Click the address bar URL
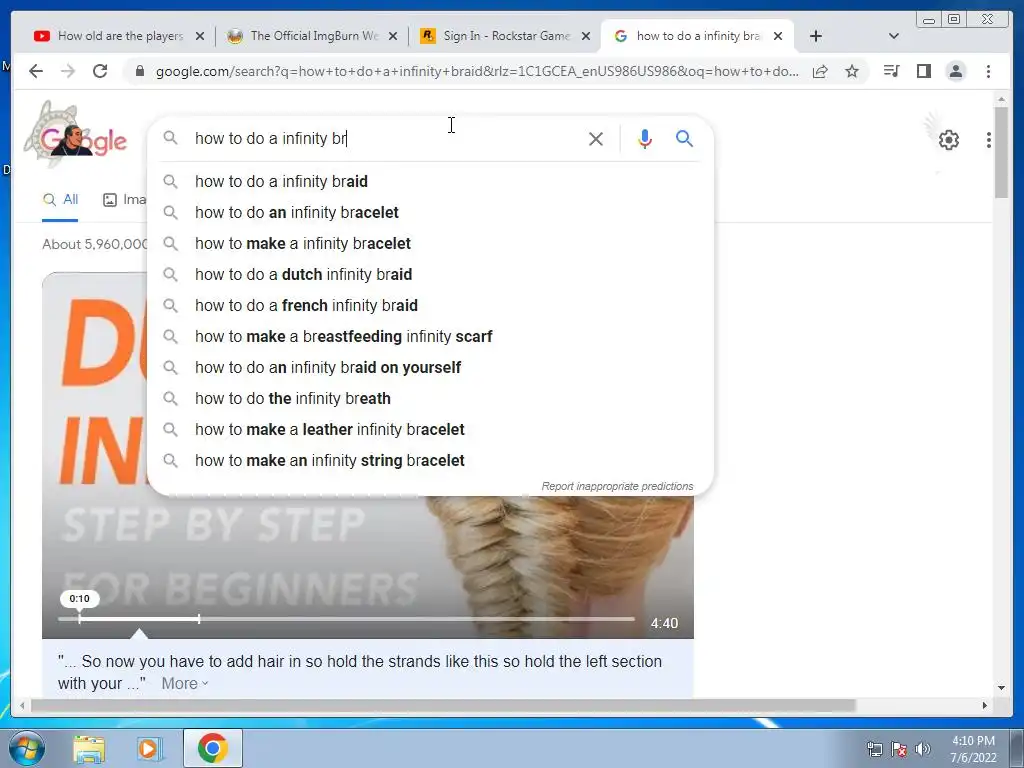This screenshot has height=768, width=1024. [477, 71]
